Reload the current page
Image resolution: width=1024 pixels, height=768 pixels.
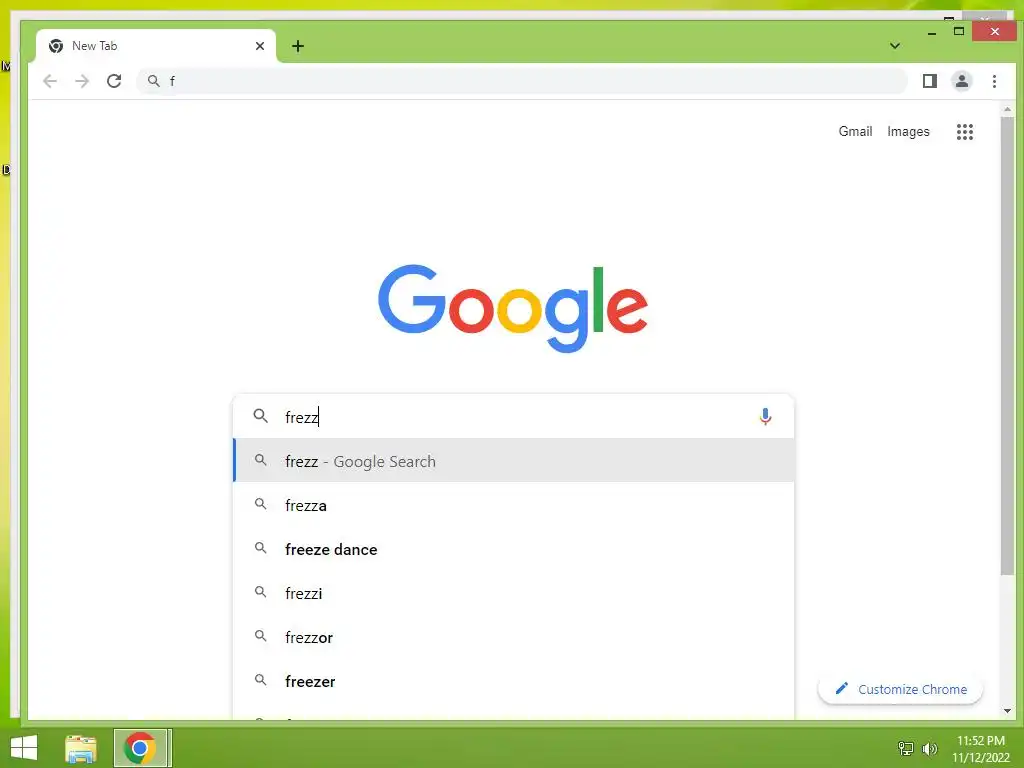click(x=114, y=81)
